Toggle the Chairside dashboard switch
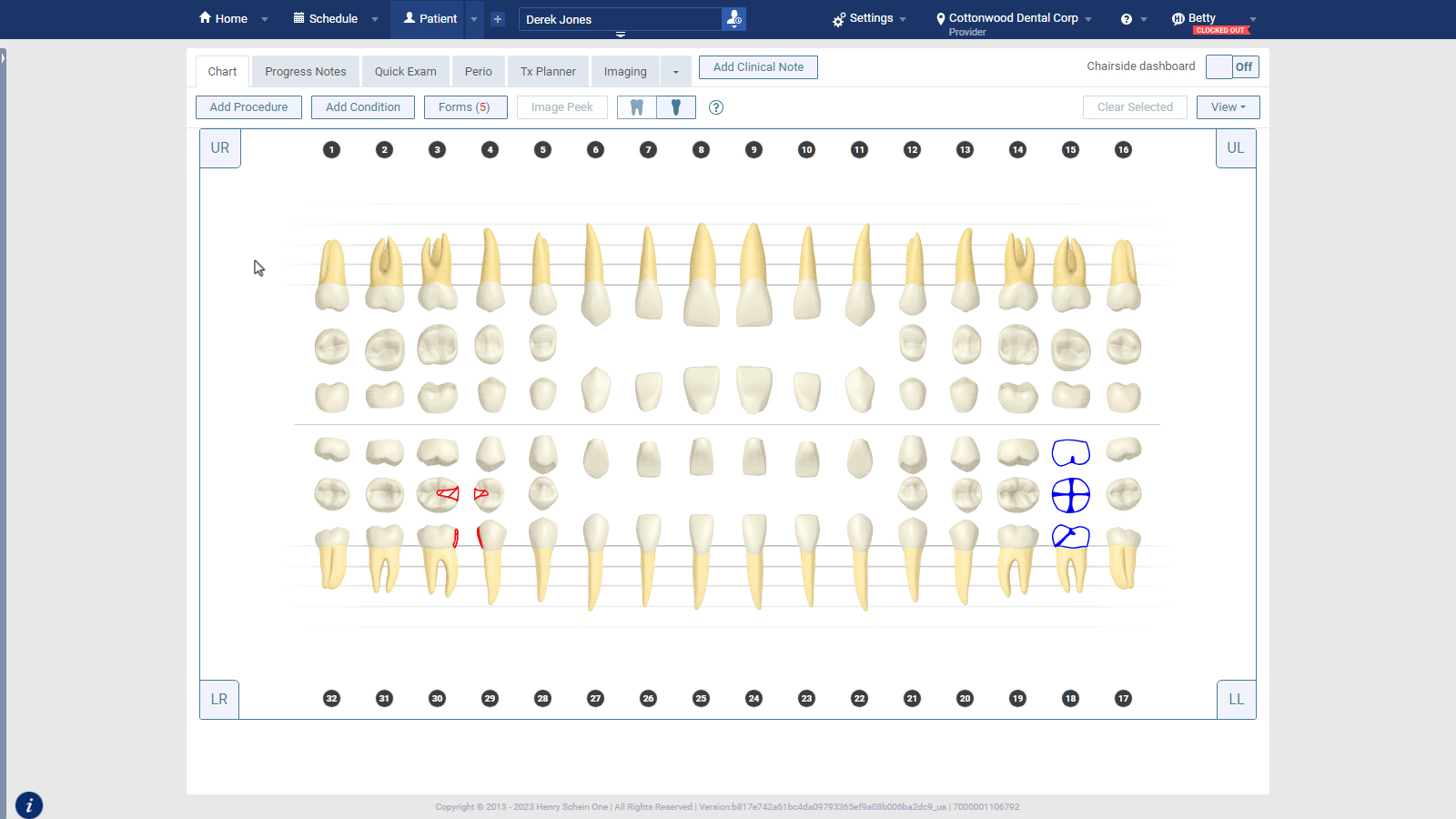Screen dimensions: 1456x819 point(1232,66)
